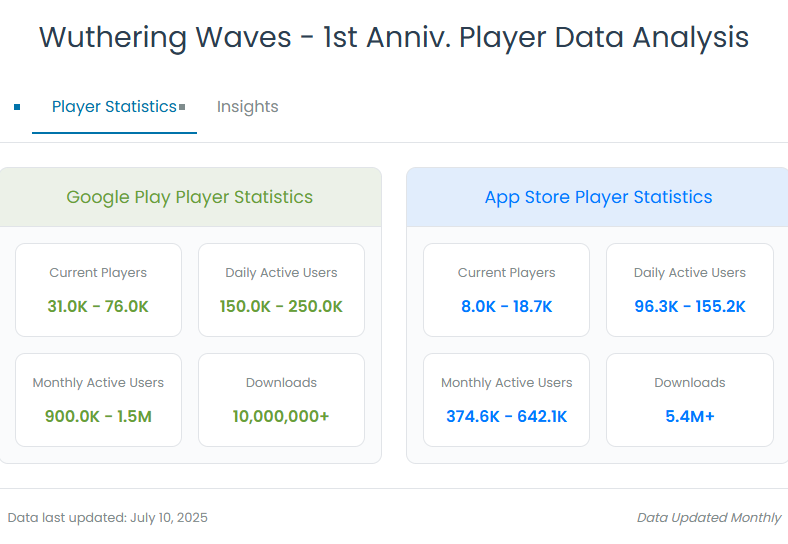Switch to the Insights tab
Screen dimensions: 788x544
tap(247, 107)
